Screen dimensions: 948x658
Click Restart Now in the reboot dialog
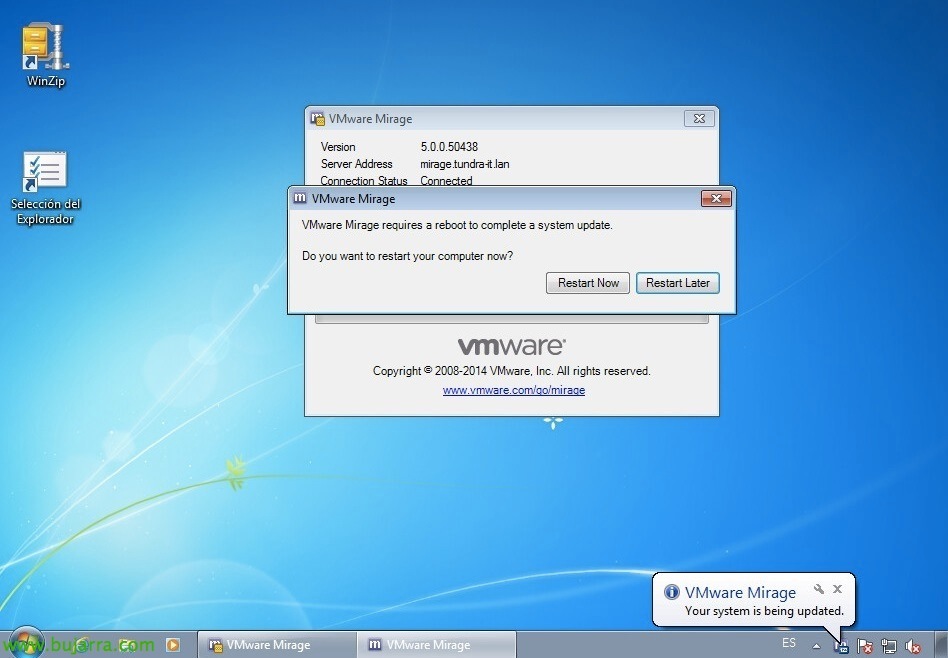pos(588,283)
